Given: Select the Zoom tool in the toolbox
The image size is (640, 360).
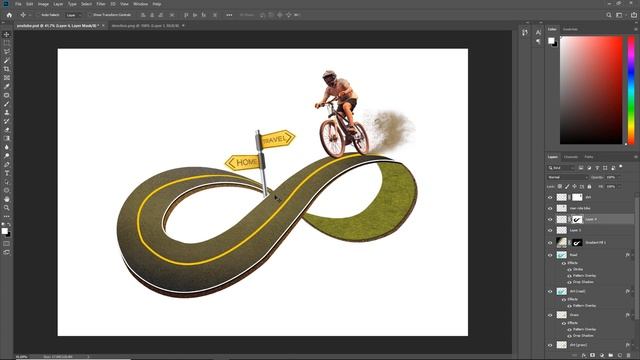Looking at the screenshot, I should tap(7, 208).
